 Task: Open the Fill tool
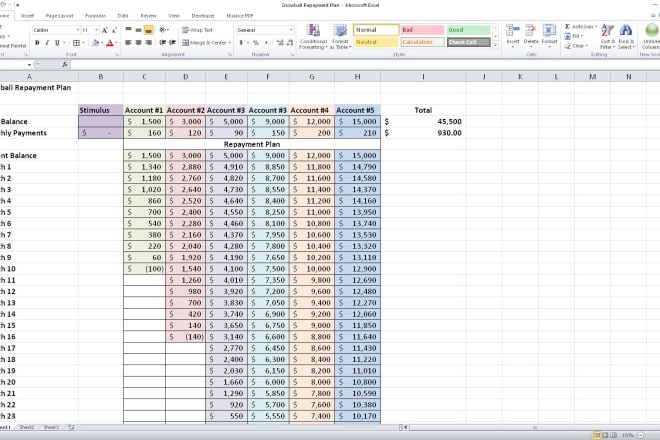tap(574, 36)
